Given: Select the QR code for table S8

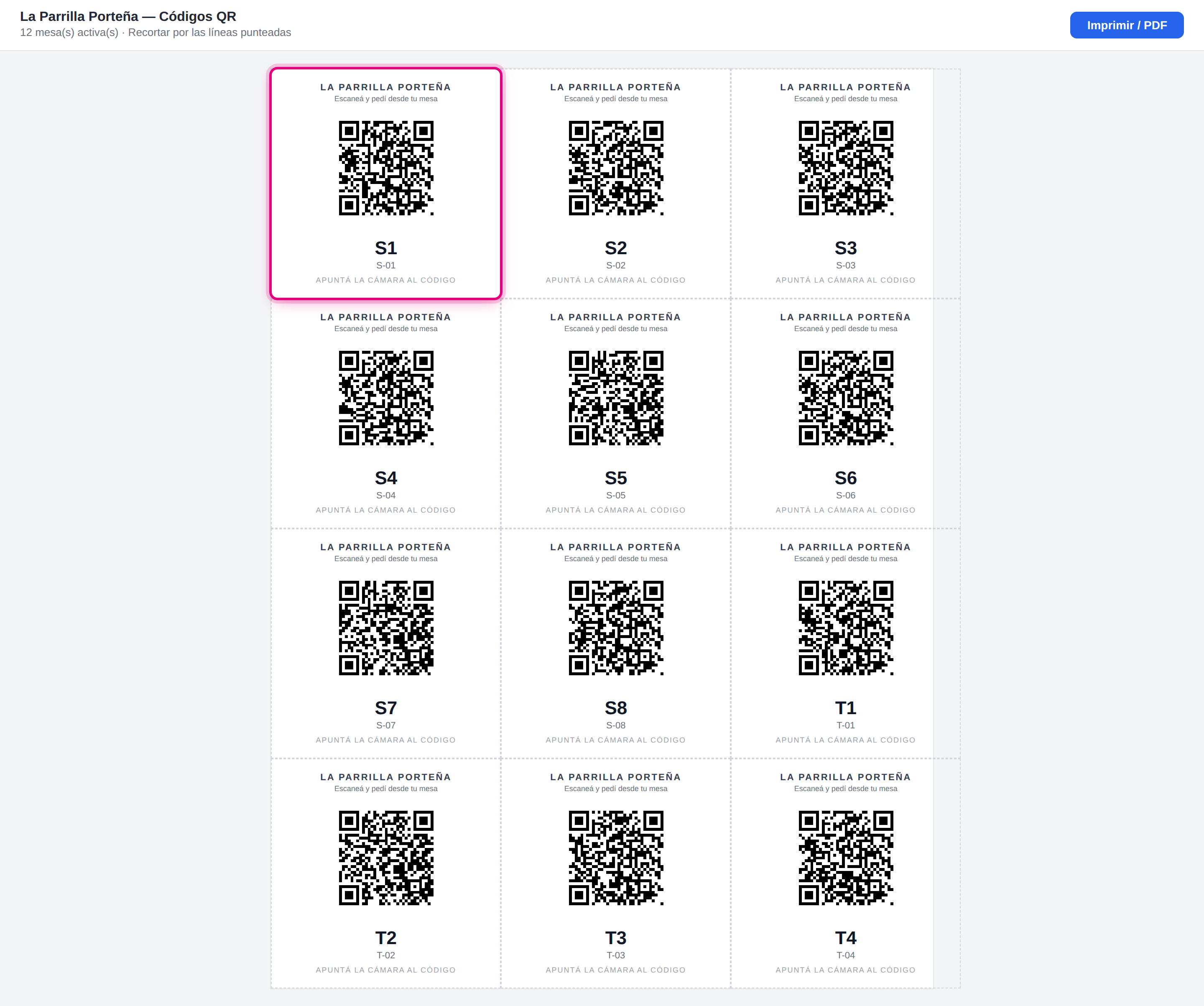Looking at the screenshot, I should click(x=616, y=628).
